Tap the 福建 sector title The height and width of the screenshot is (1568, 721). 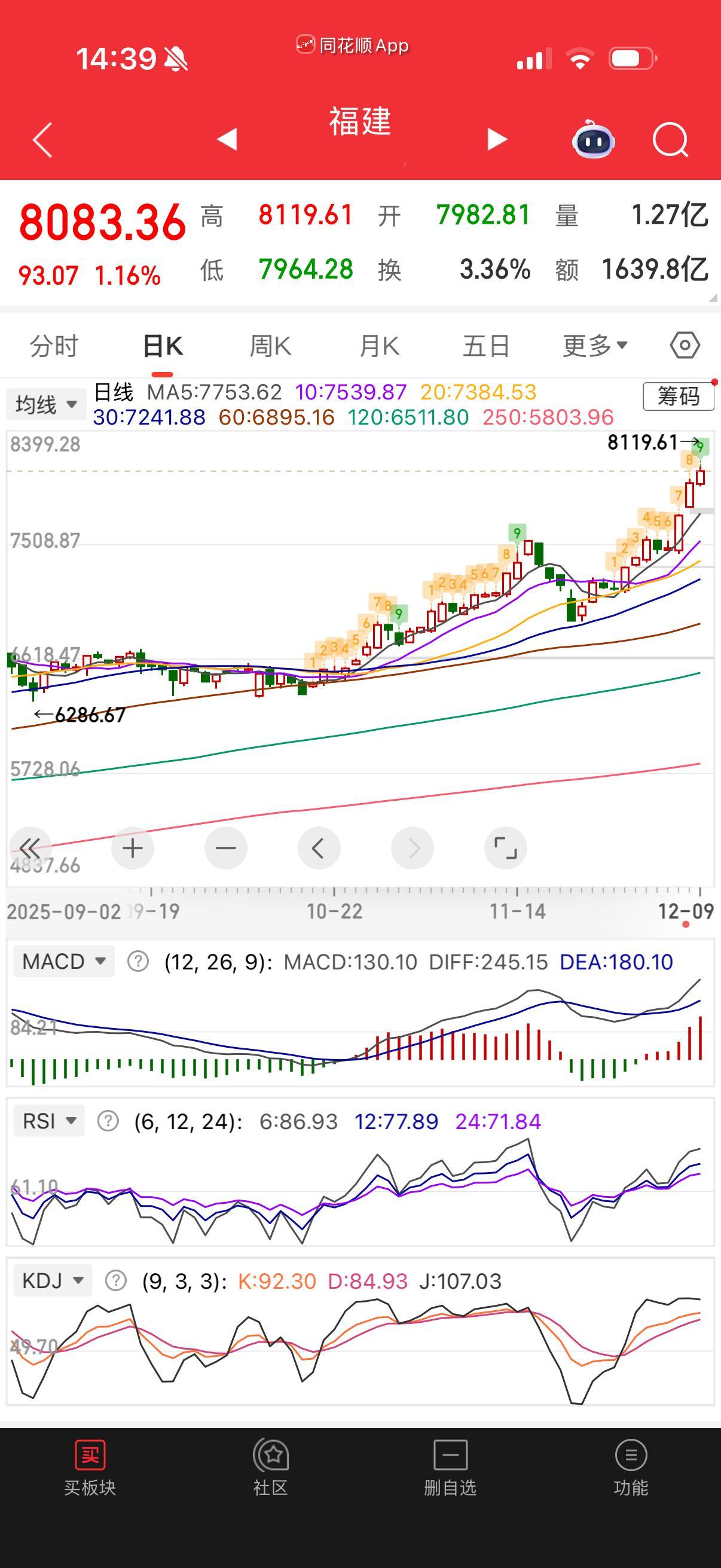[360, 121]
